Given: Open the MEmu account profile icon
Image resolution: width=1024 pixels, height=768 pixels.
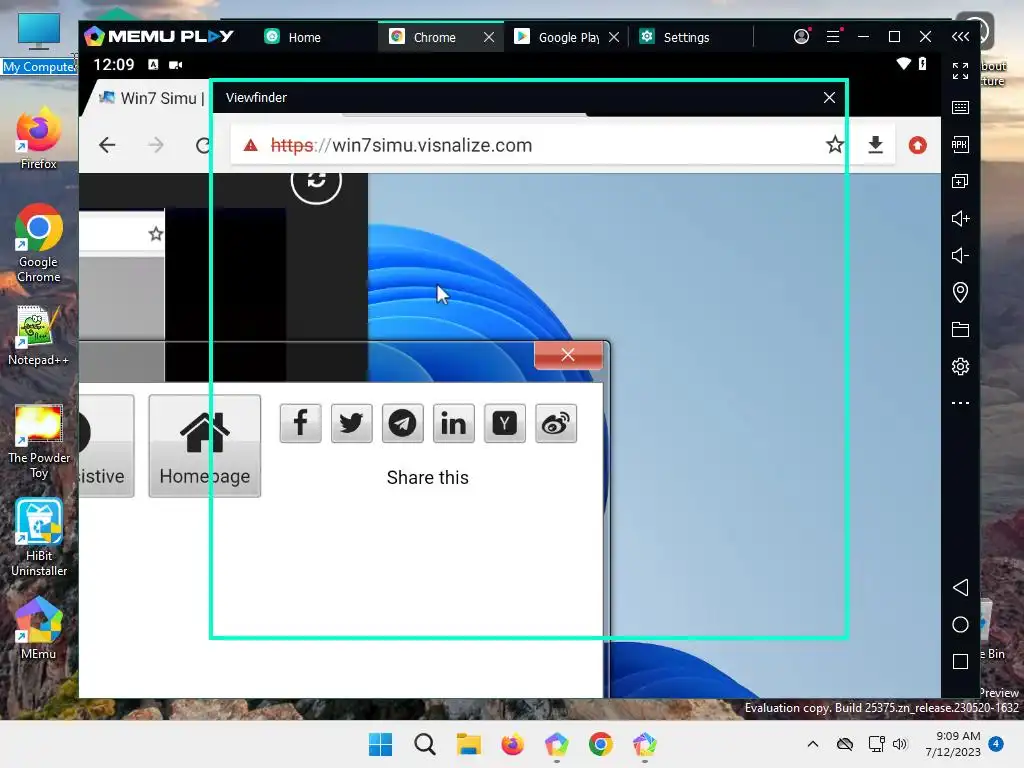Looking at the screenshot, I should 801,37.
